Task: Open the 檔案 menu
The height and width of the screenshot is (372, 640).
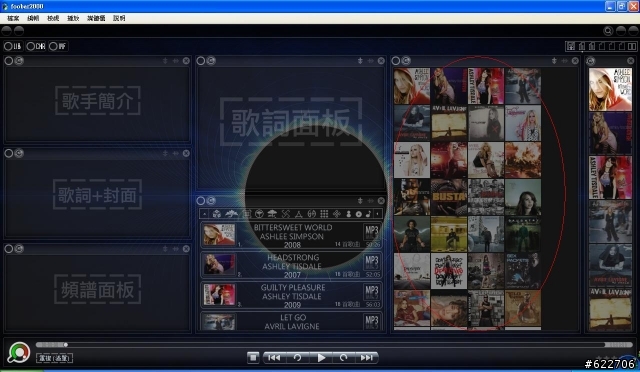Action: [x=13, y=18]
